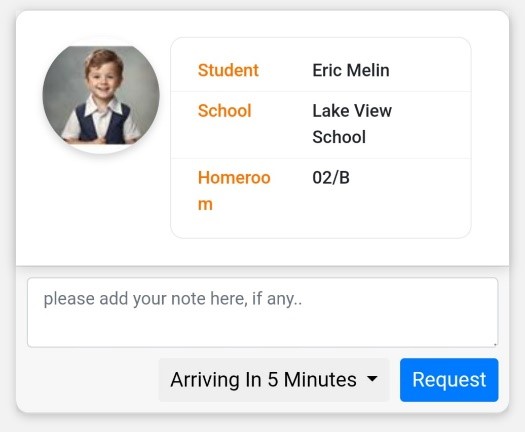Click the orange Homeroom label
Screen dimensions: 525x432
point(234,191)
